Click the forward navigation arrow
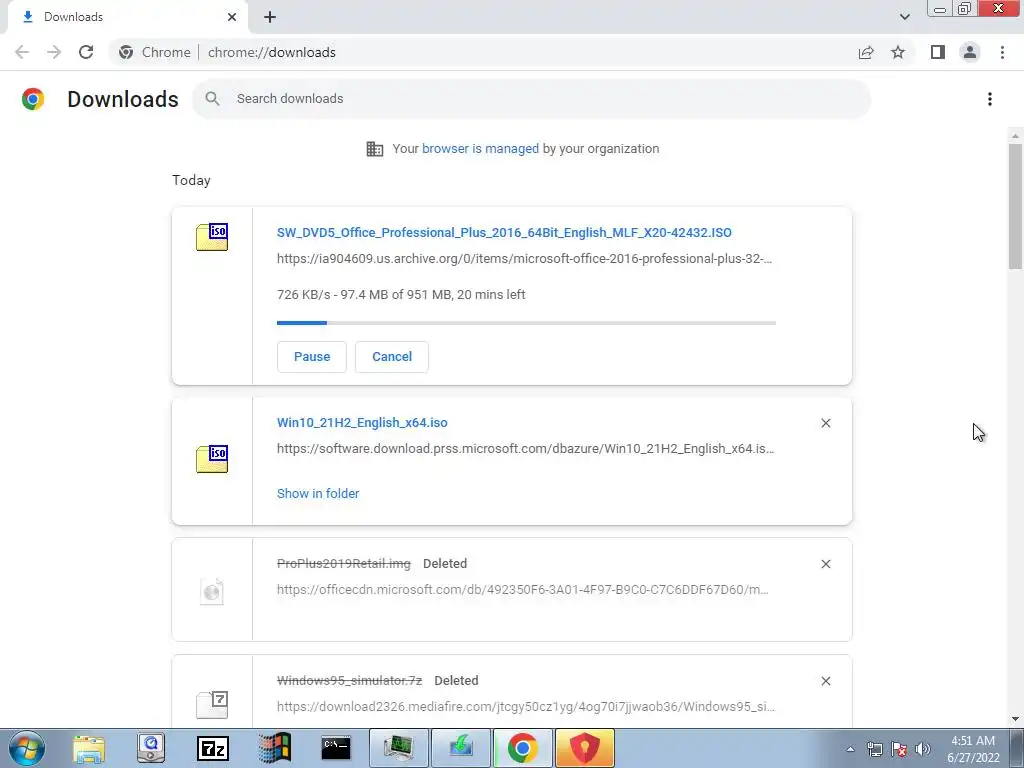The image size is (1024, 768). tap(54, 52)
